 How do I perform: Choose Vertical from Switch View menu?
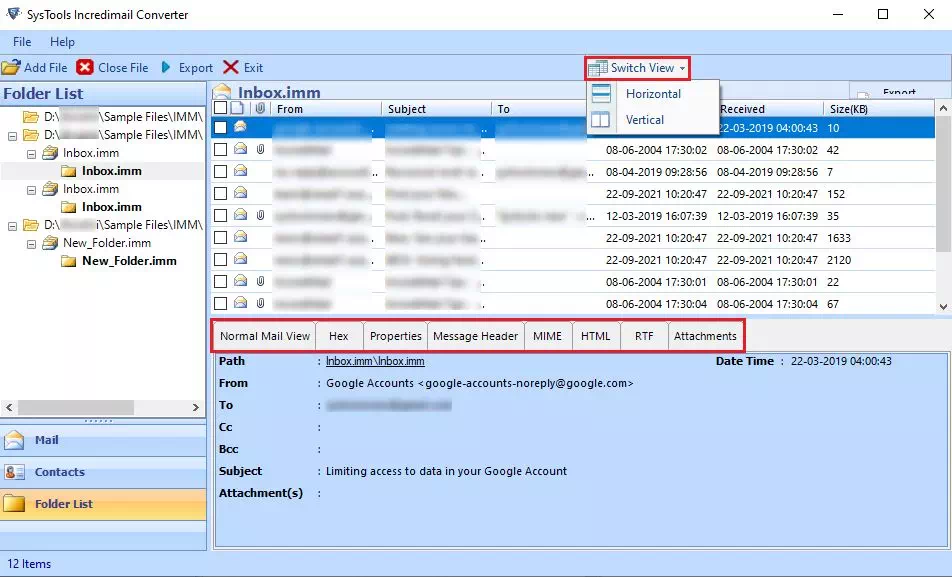(x=653, y=120)
